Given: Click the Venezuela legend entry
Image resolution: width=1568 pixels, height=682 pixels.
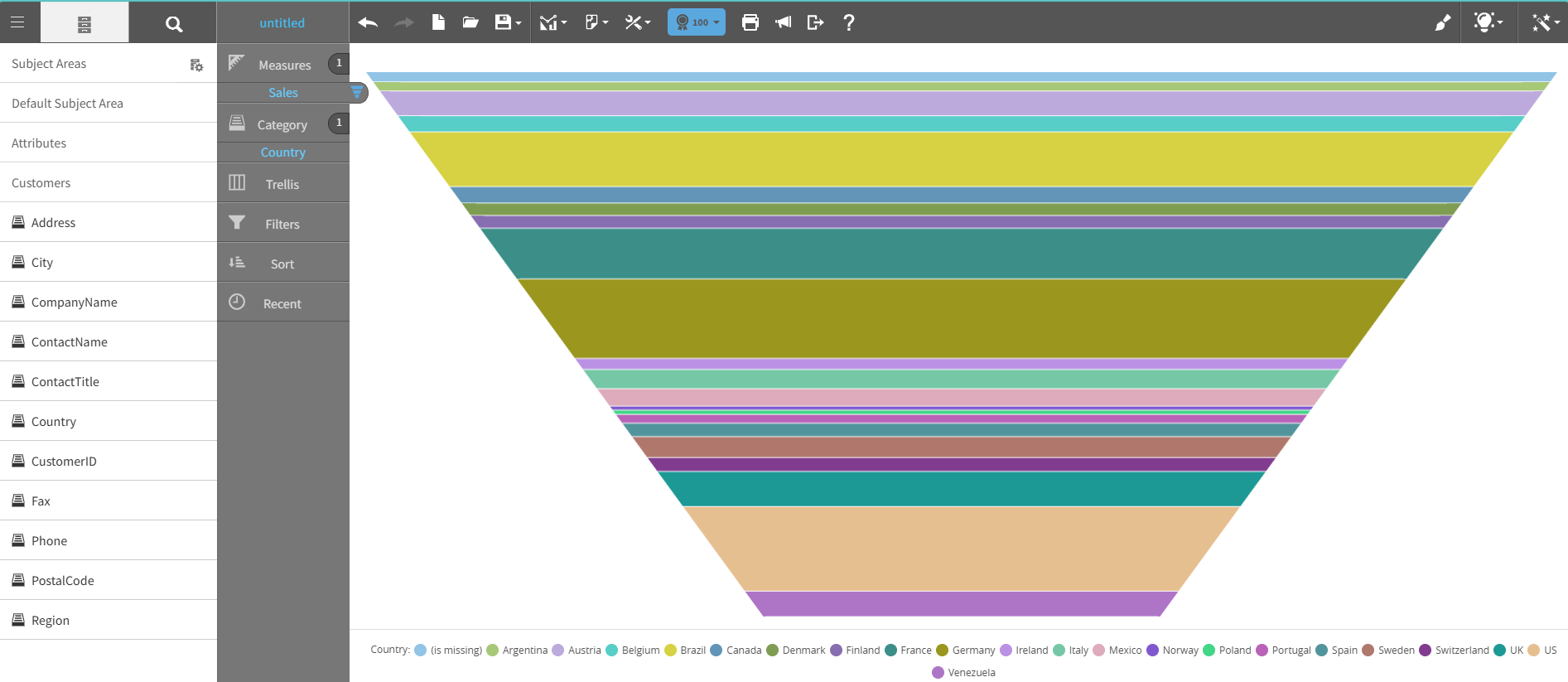Looking at the screenshot, I should (x=964, y=672).
